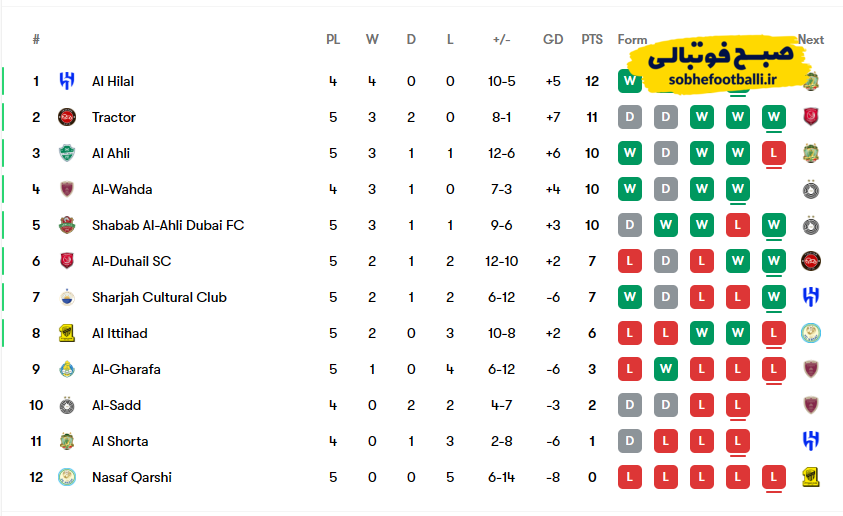
Task: Click Al Shorta's first draw form badge
Action: (x=629, y=441)
